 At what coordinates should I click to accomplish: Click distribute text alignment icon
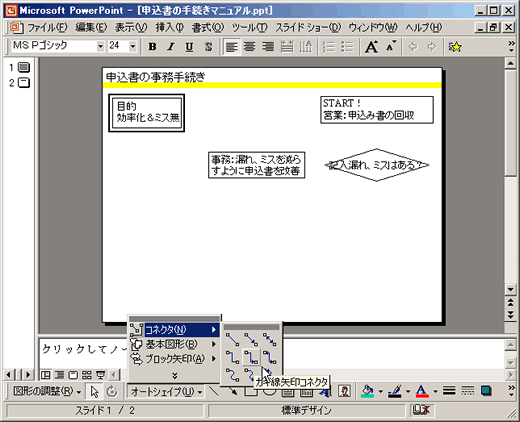[x=287, y=47]
